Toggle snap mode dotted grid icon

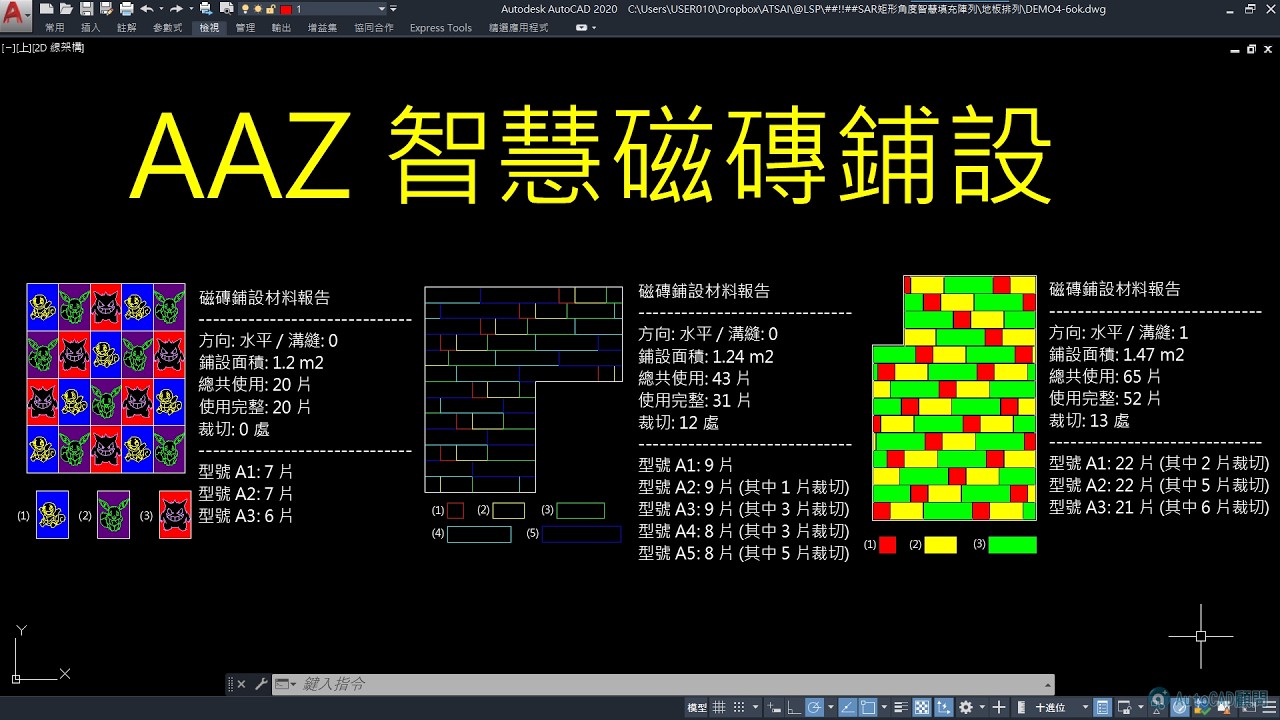[x=739, y=707]
